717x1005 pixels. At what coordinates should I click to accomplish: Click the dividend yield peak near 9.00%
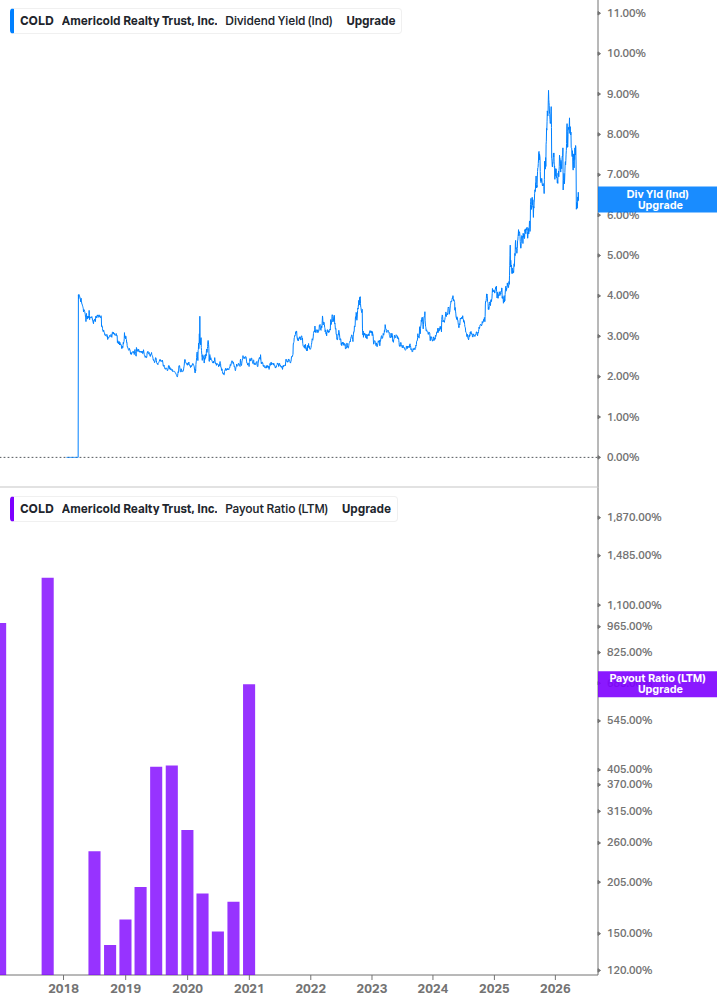(x=548, y=92)
